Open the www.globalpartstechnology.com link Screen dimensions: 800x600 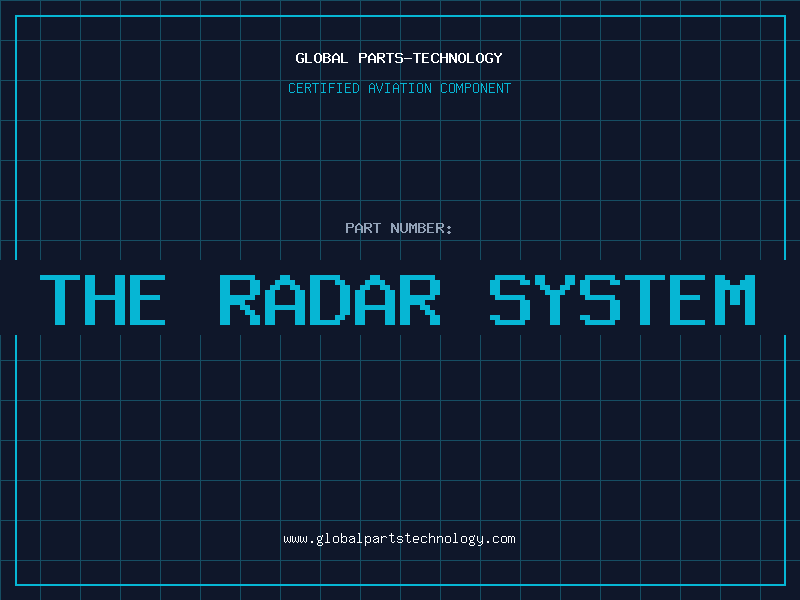(x=399, y=539)
